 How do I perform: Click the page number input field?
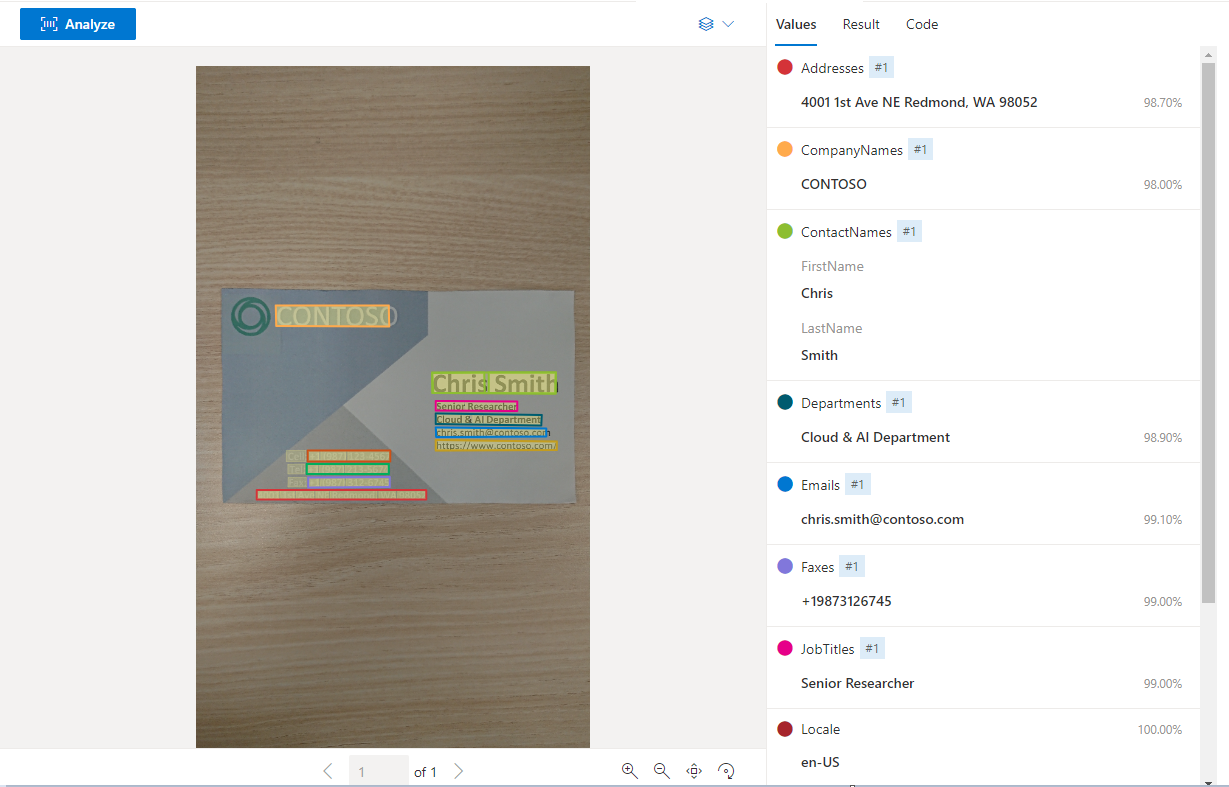pos(379,771)
